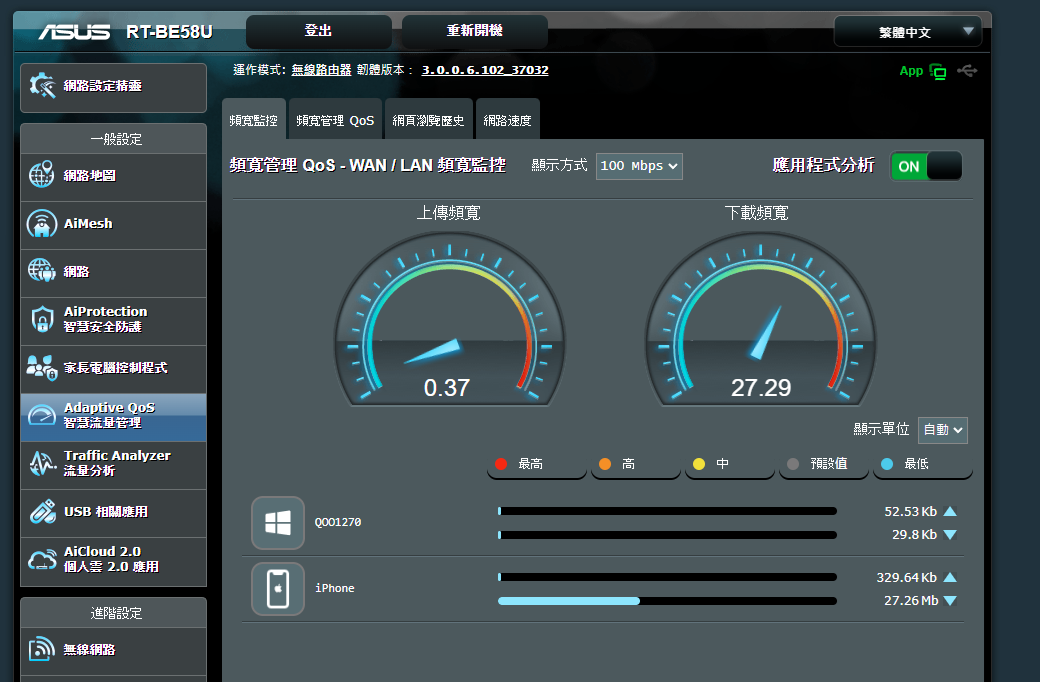Screen dimensions: 1040x682
Task: Select the red 最高 priority swatch
Action: (x=501, y=464)
